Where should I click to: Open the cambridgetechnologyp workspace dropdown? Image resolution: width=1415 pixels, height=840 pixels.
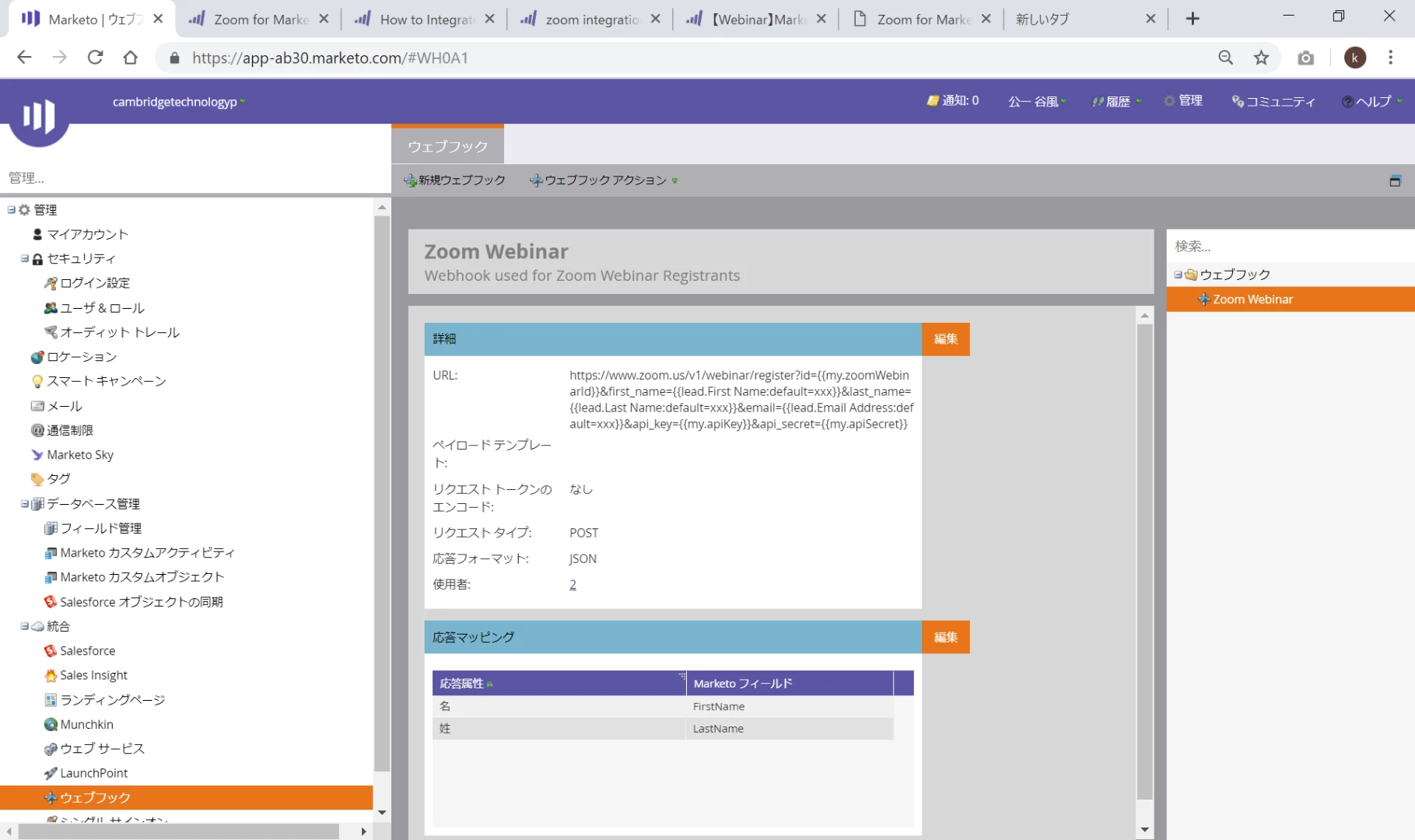[x=179, y=102]
